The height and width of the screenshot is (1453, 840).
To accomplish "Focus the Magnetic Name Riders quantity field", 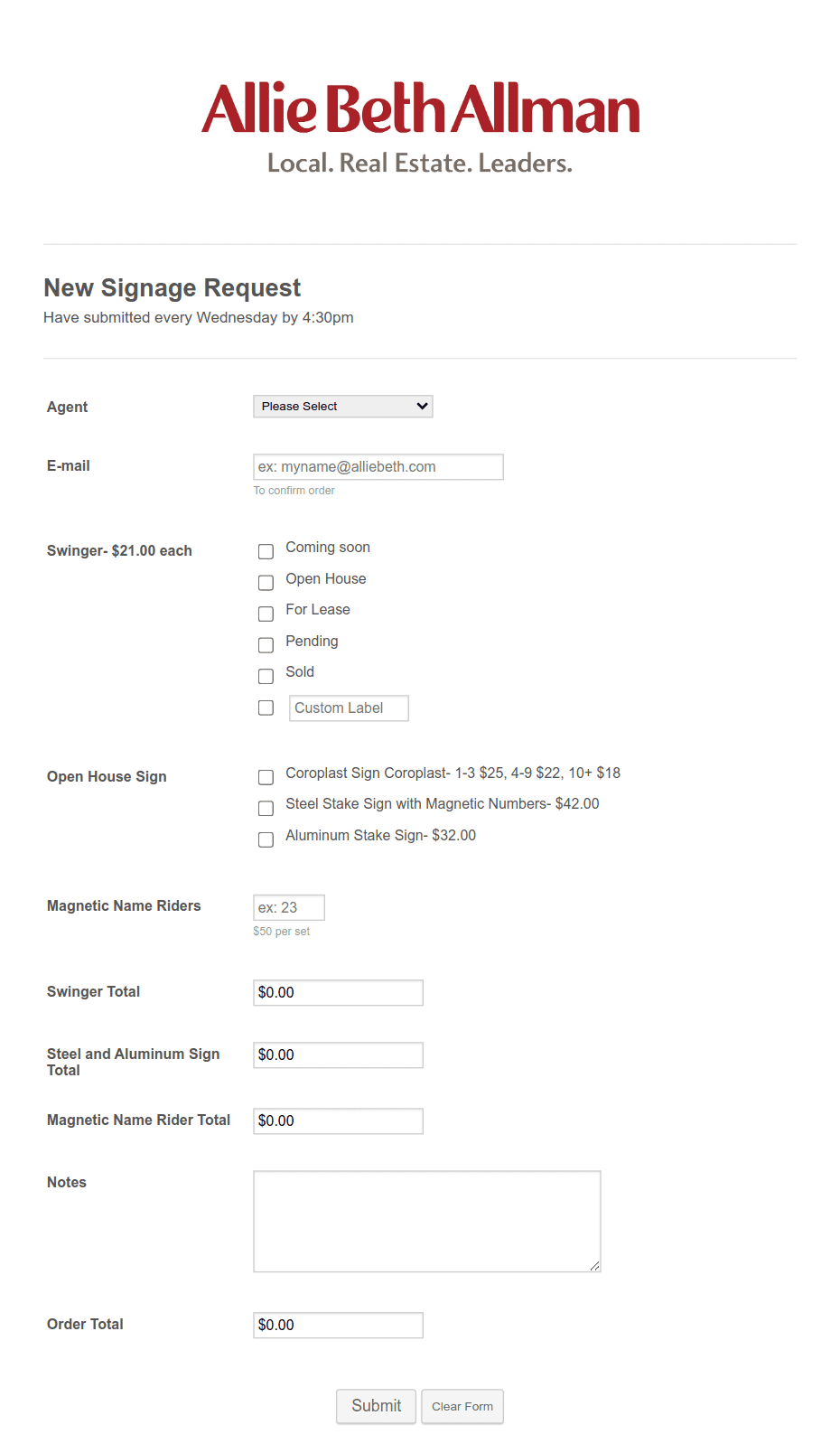I will pyautogui.click(x=288, y=908).
